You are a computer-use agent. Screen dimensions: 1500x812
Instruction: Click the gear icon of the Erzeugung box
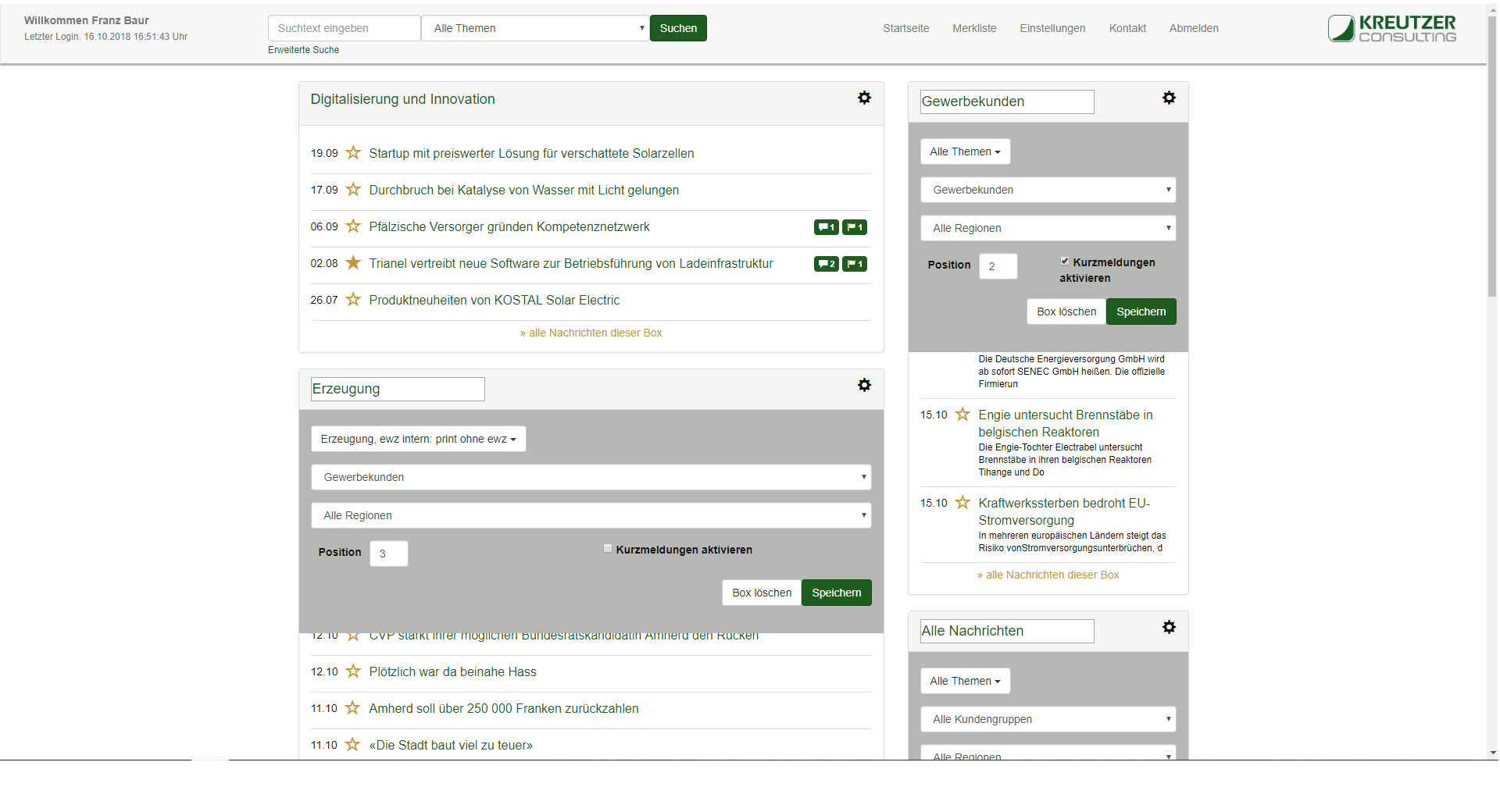click(864, 386)
